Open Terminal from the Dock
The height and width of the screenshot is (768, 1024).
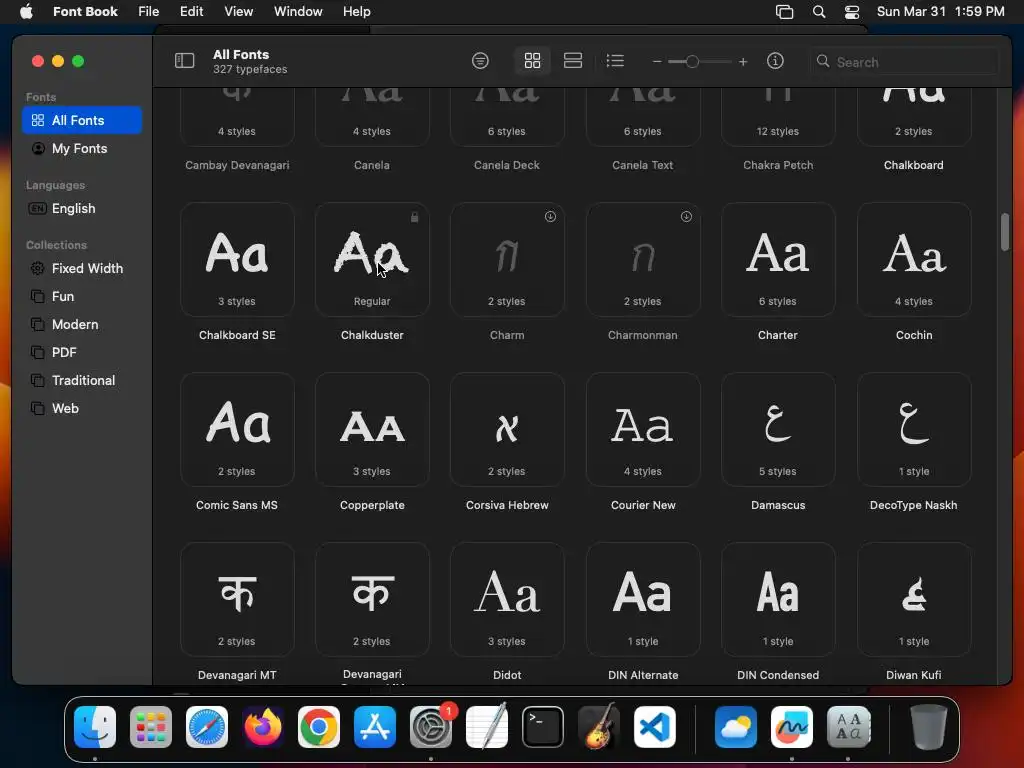543,727
